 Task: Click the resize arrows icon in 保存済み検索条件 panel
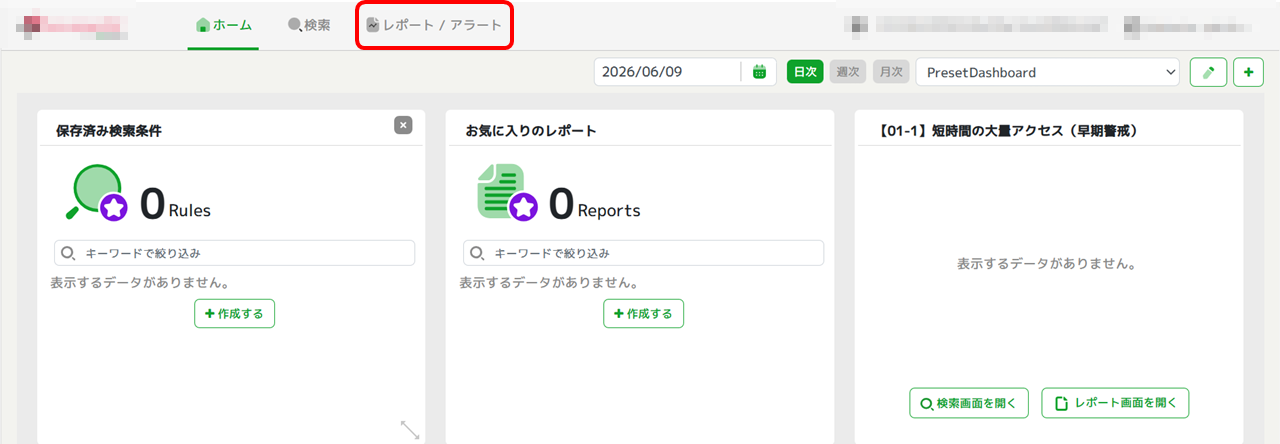410,429
